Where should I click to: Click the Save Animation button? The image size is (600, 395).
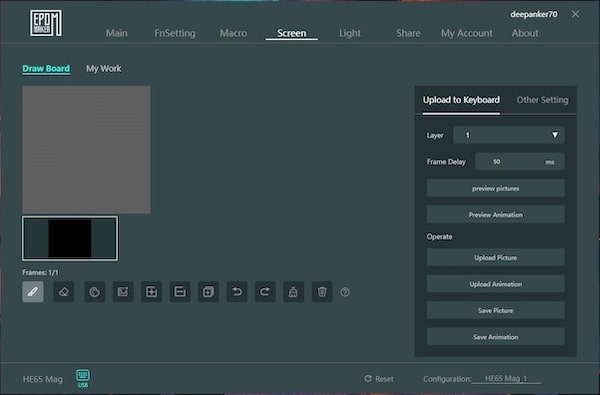coord(496,337)
